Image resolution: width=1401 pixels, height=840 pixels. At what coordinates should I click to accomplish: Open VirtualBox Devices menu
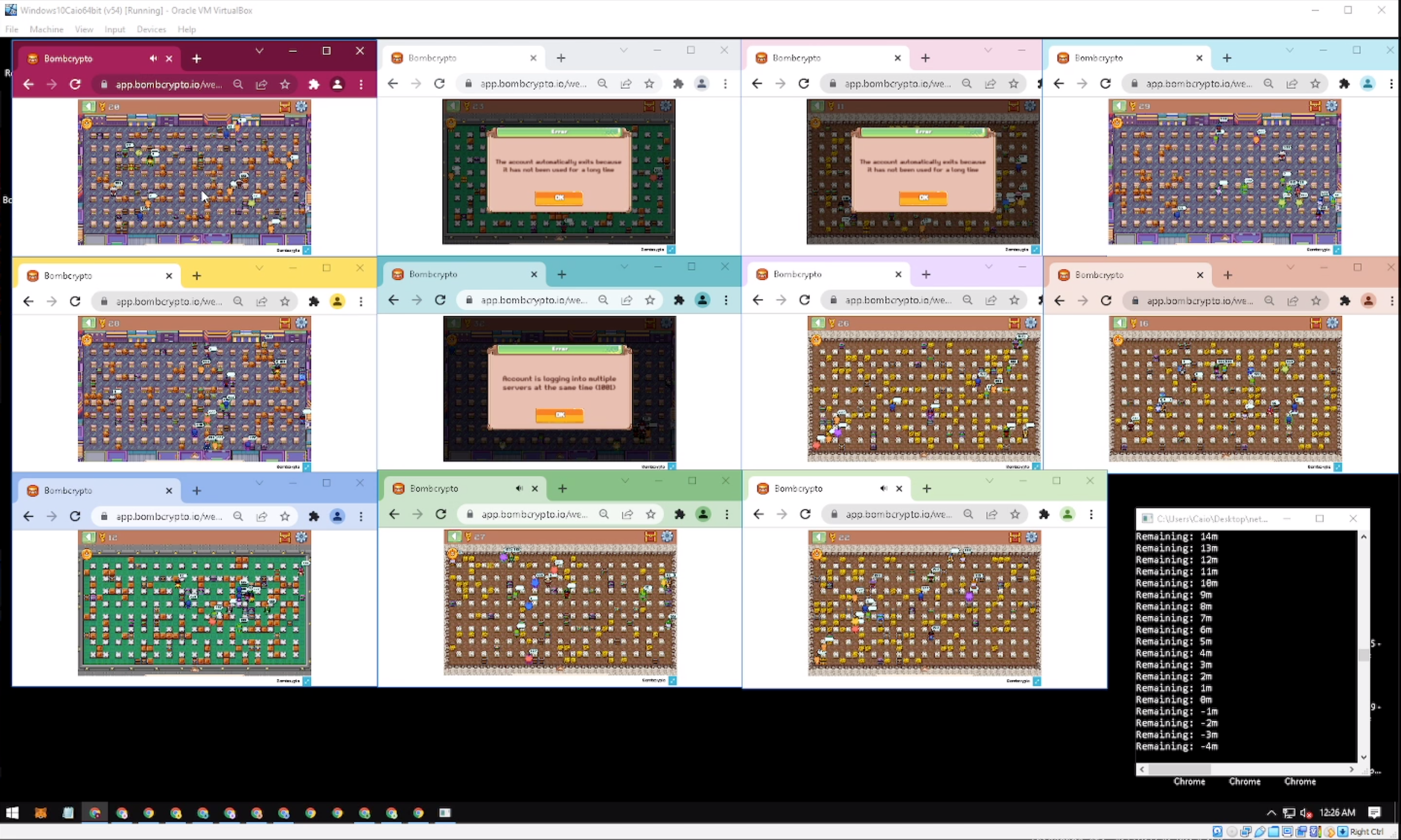pos(151,29)
